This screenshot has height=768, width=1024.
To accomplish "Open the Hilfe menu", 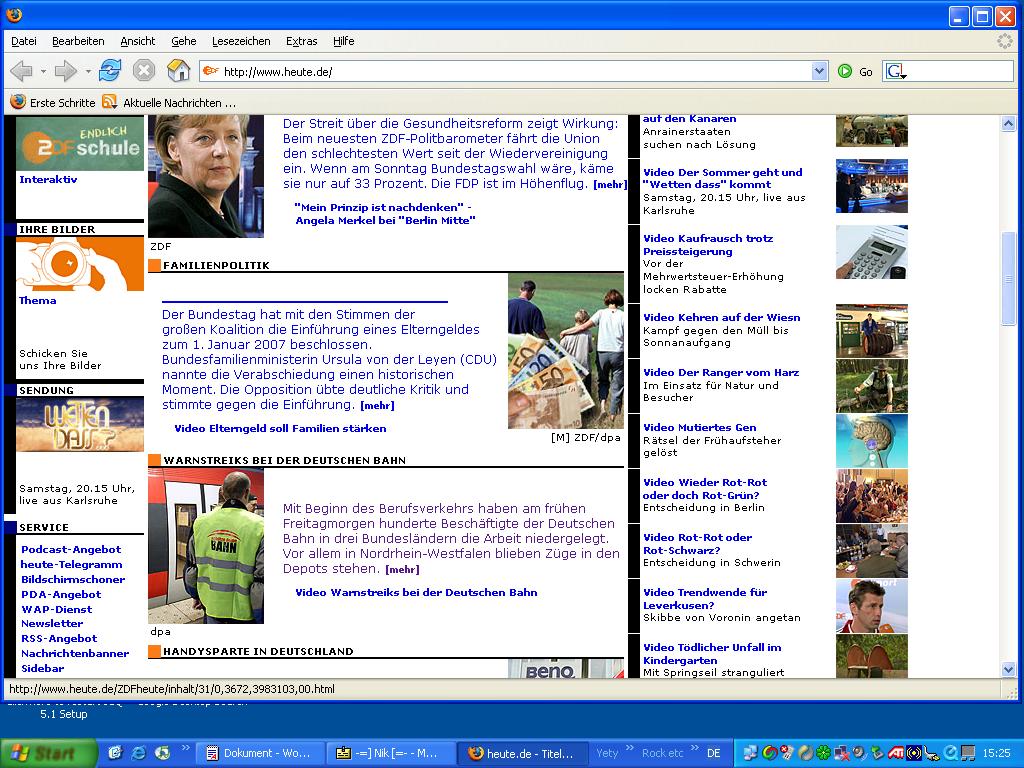I will tap(344, 41).
